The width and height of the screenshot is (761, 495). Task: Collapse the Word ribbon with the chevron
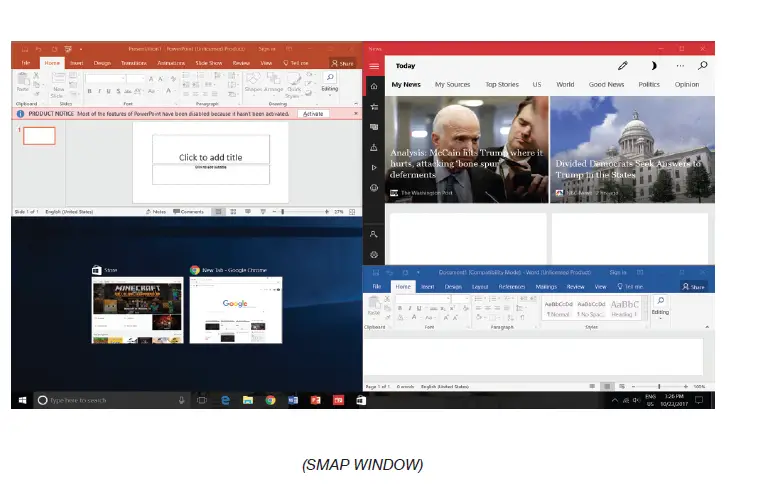pyautogui.click(x=707, y=327)
